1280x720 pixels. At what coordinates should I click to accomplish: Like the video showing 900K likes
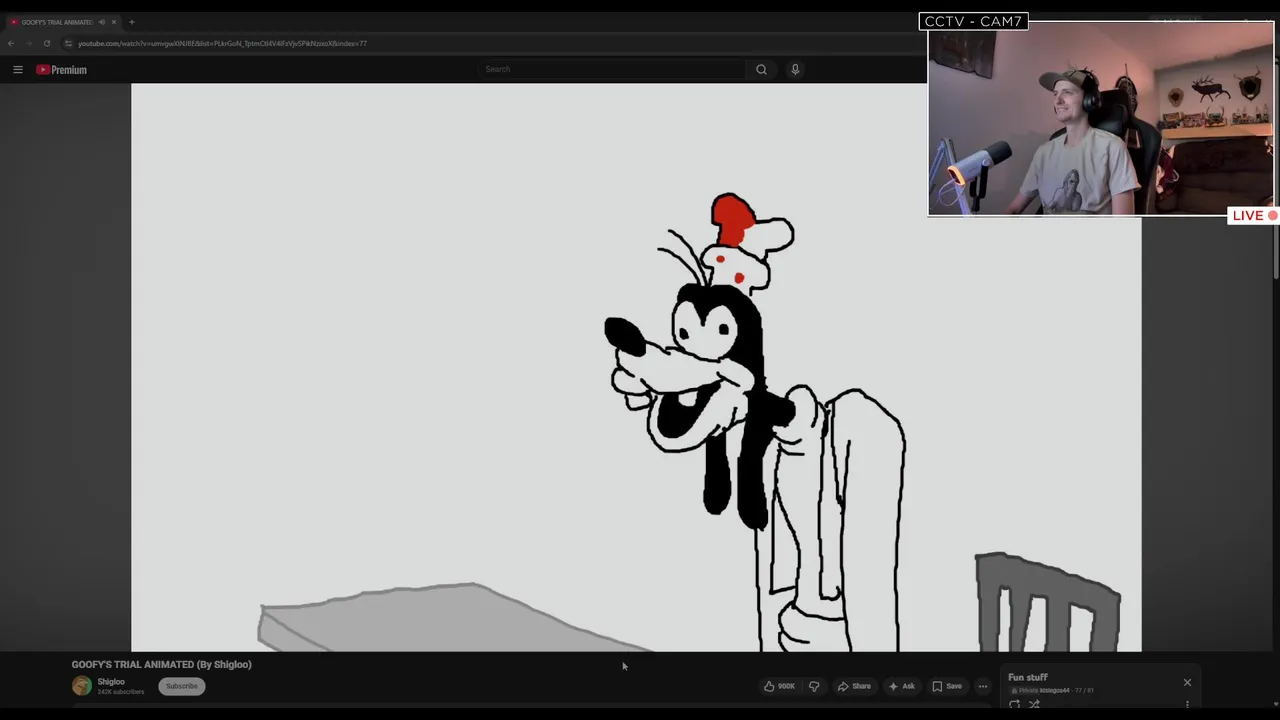780,686
